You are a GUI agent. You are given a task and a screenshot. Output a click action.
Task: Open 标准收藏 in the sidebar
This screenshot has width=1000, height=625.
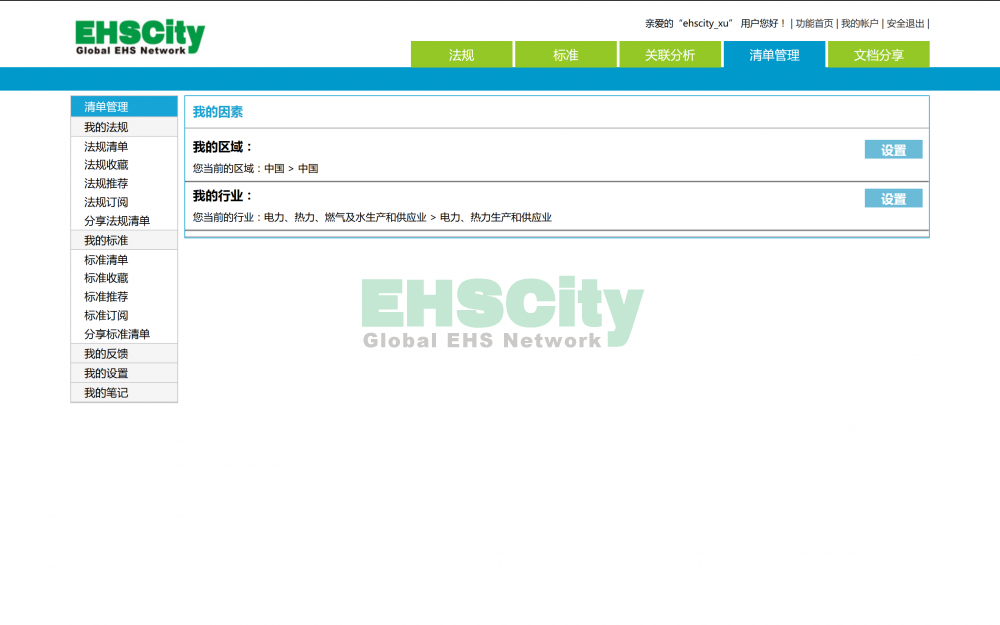point(107,279)
